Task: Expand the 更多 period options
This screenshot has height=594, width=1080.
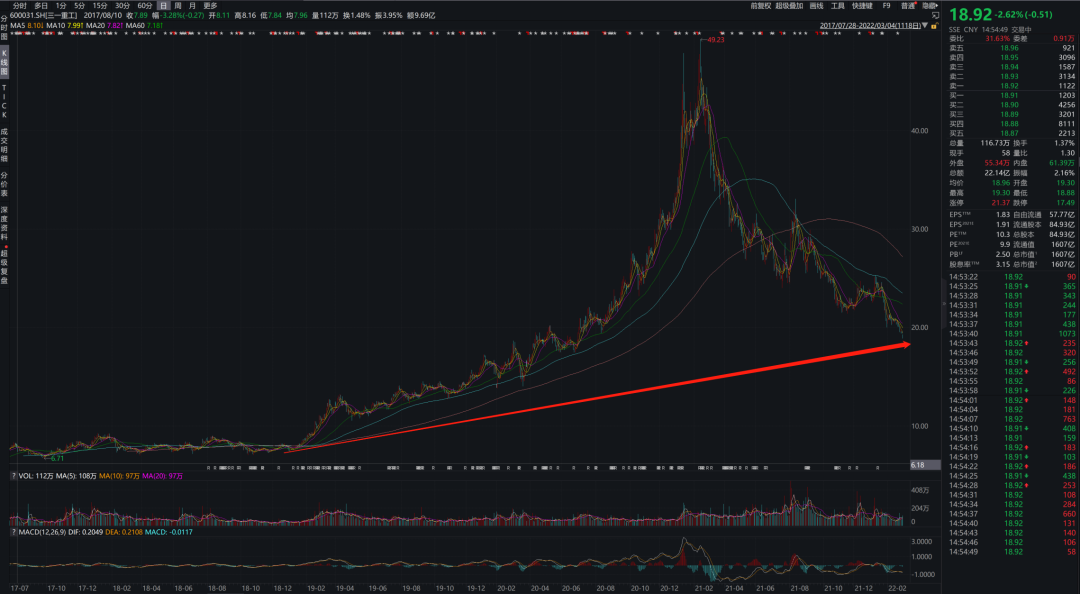Action: coord(210,5)
